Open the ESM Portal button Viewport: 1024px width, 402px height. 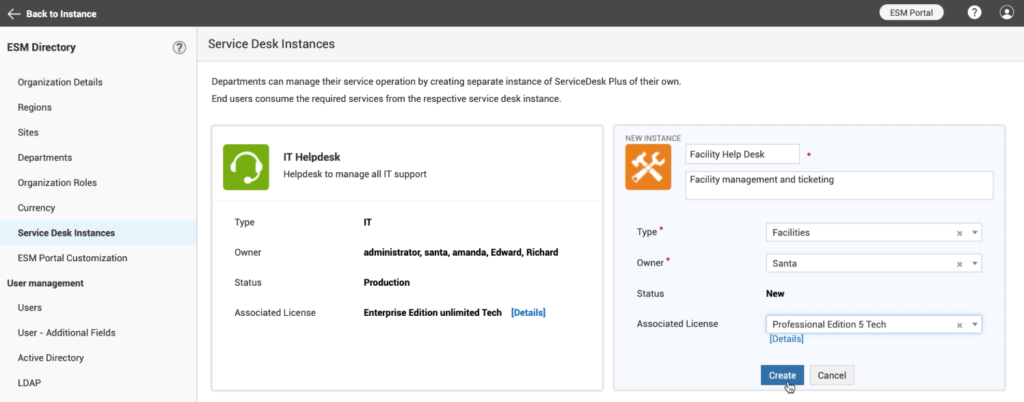911,12
